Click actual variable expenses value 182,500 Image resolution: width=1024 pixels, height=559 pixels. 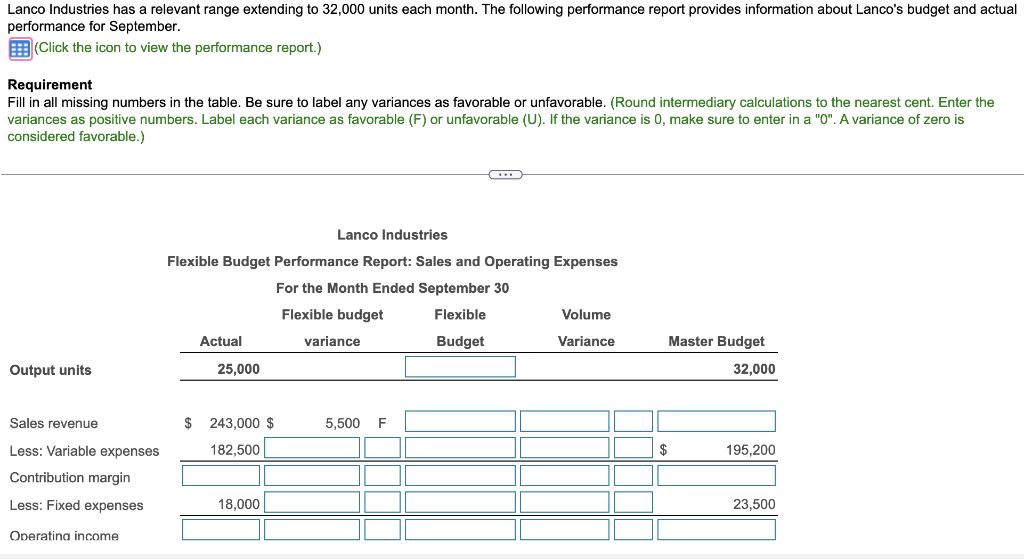tap(234, 450)
